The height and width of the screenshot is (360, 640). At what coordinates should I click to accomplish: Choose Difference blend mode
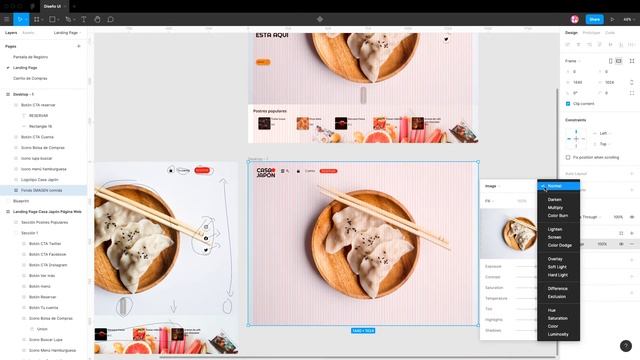pyautogui.click(x=558, y=289)
